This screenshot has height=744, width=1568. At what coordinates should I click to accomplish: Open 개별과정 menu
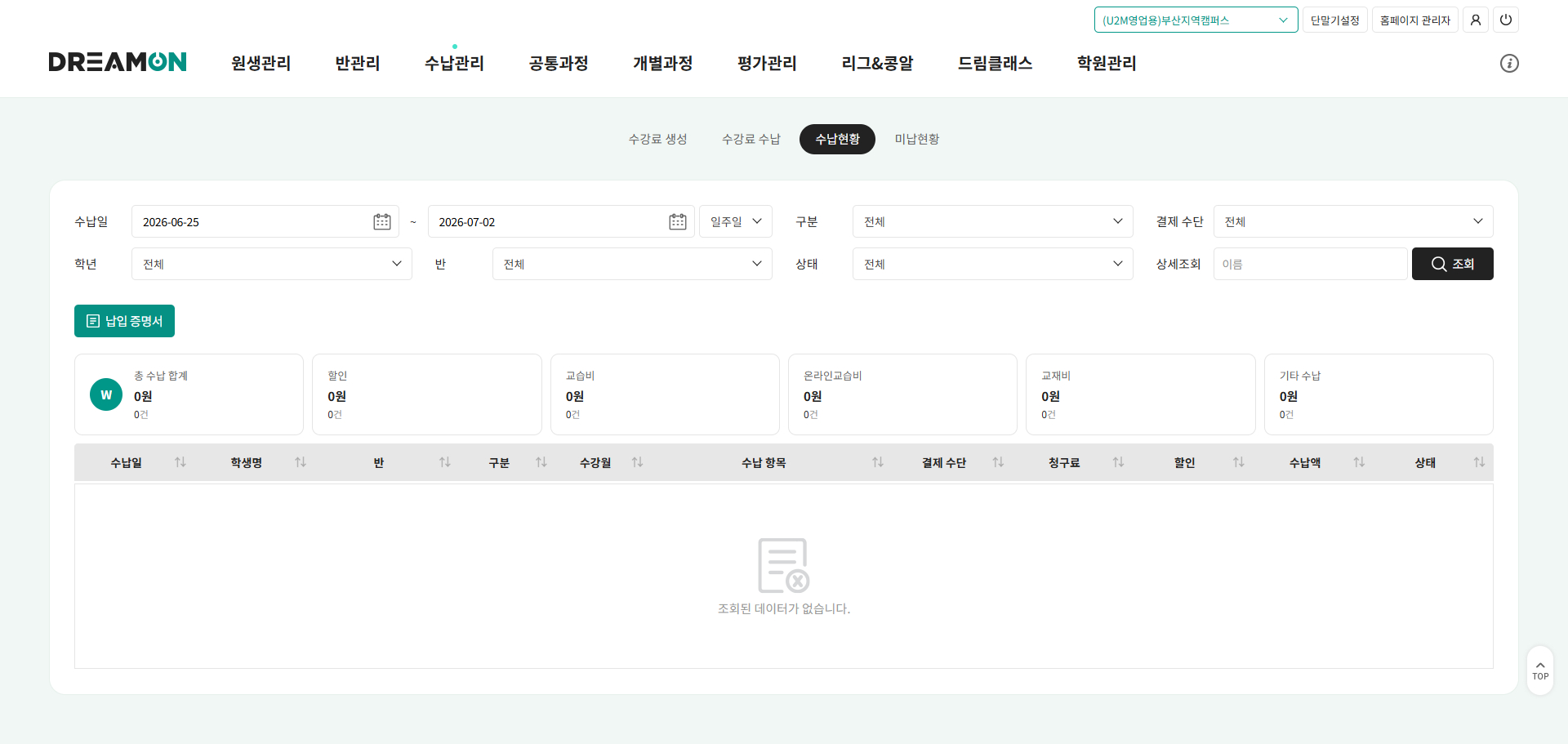pos(662,63)
